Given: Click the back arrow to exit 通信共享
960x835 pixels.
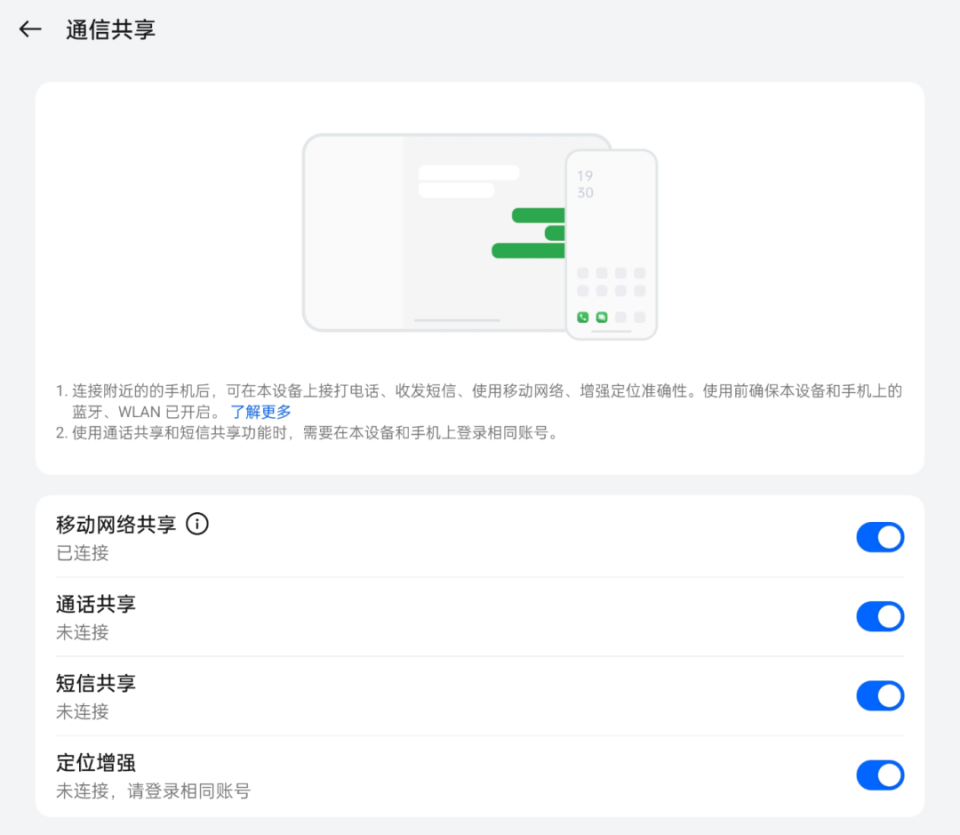Looking at the screenshot, I should 29,30.
